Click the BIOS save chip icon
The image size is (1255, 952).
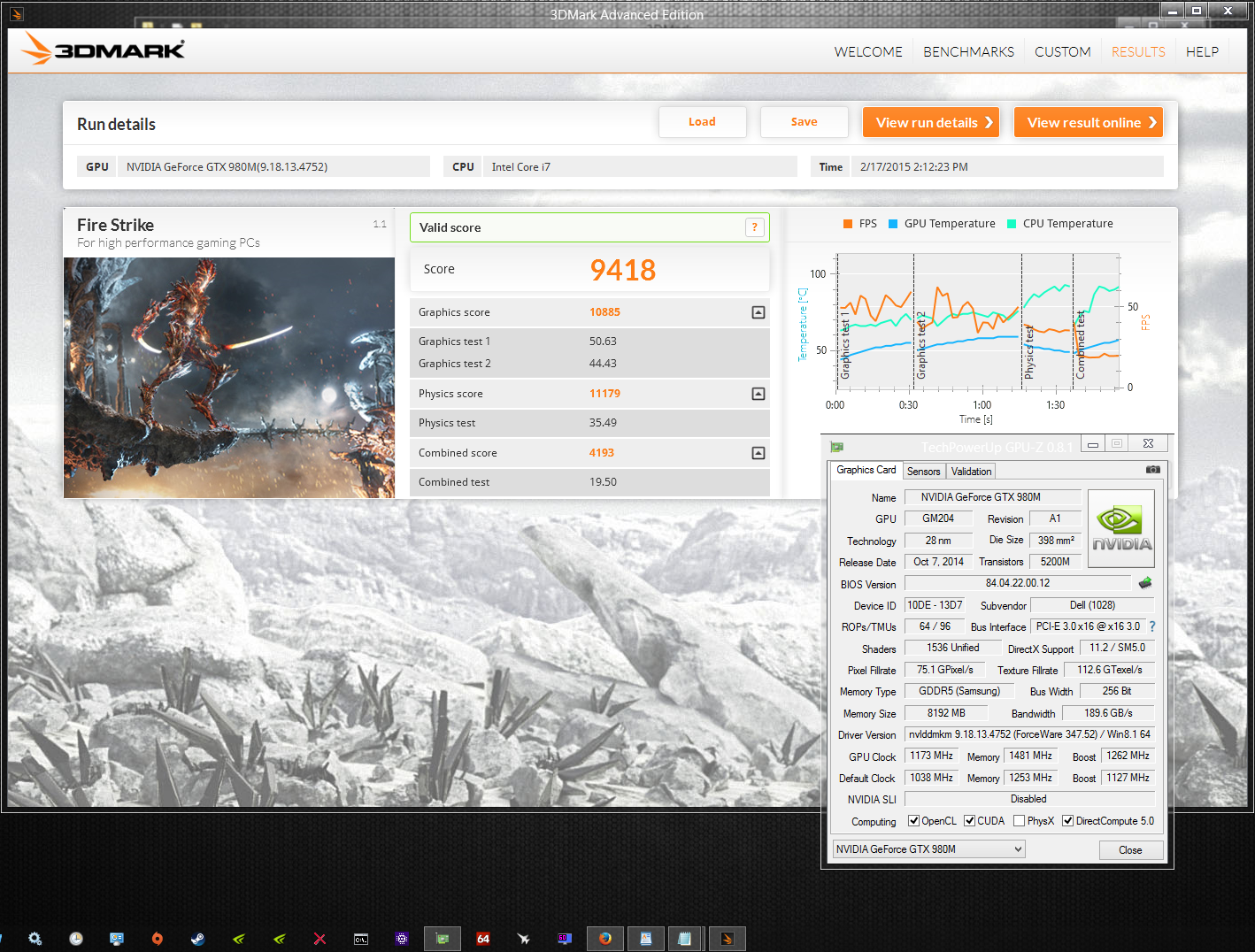pos(1145,583)
